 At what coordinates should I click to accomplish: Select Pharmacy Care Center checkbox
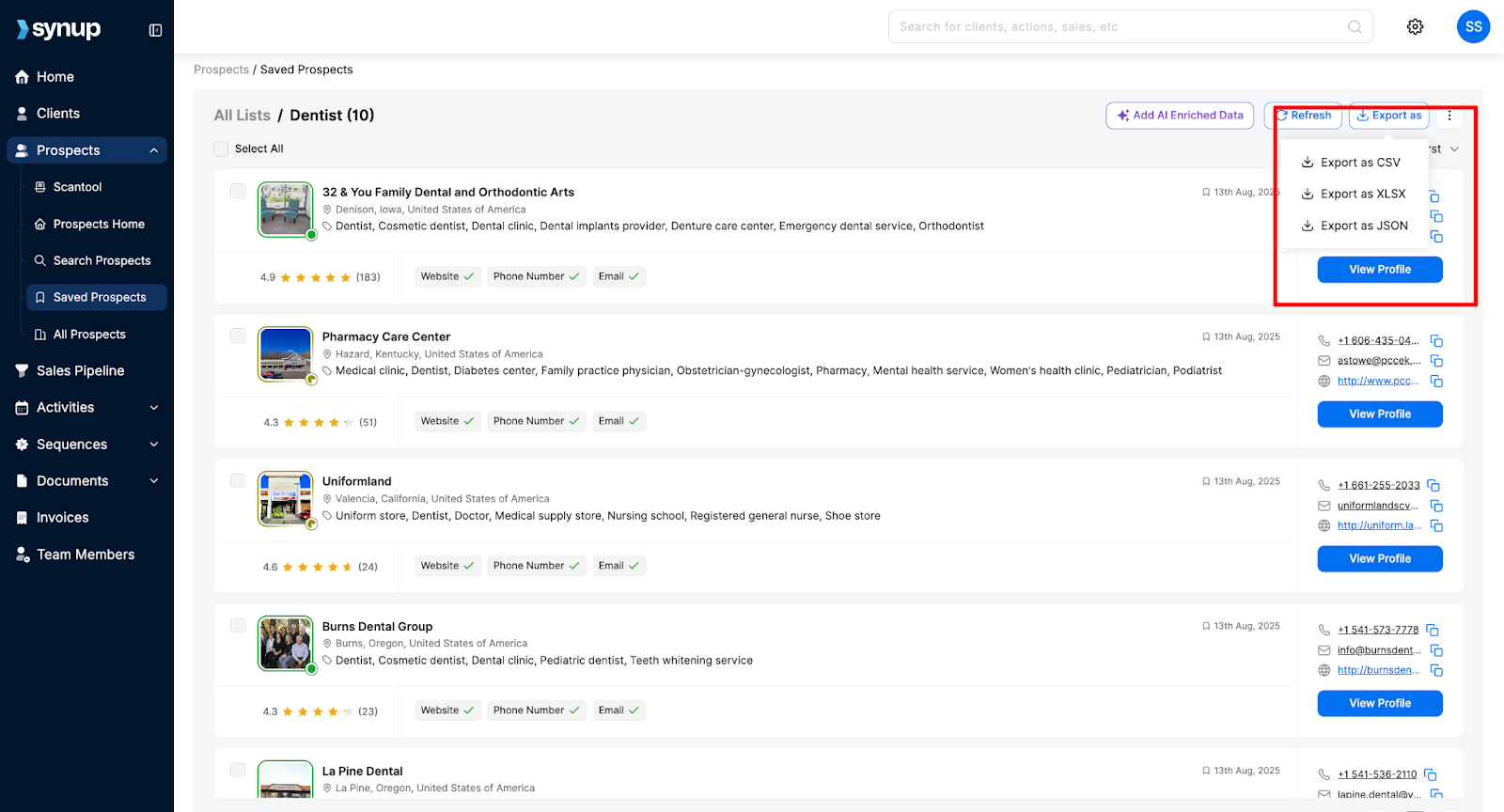[x=238, y=336]
